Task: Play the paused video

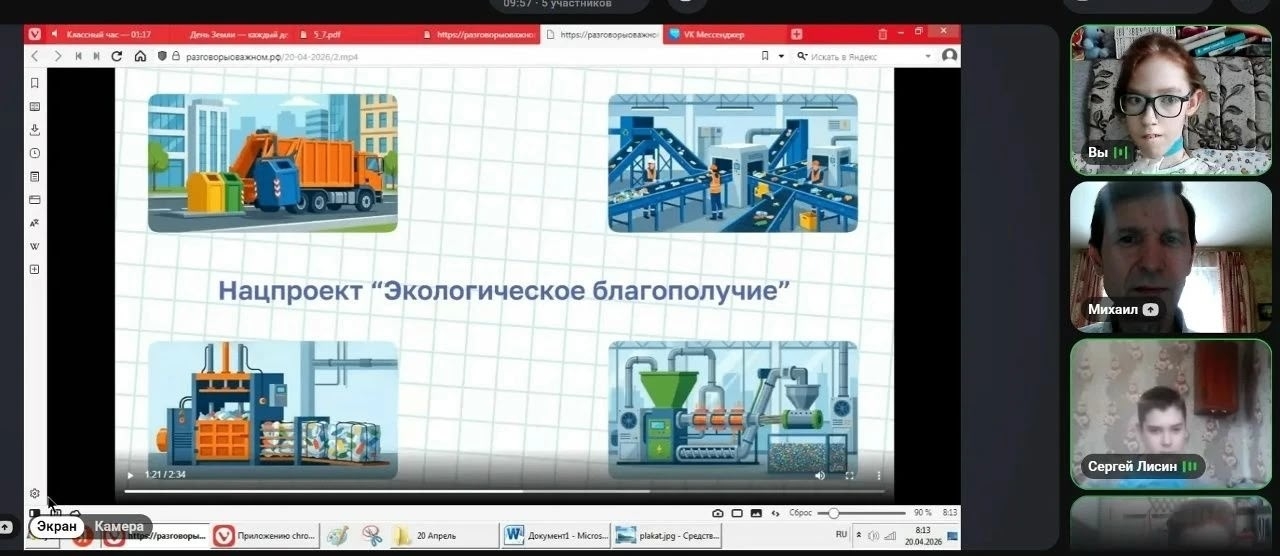Action: click(129, 476)
